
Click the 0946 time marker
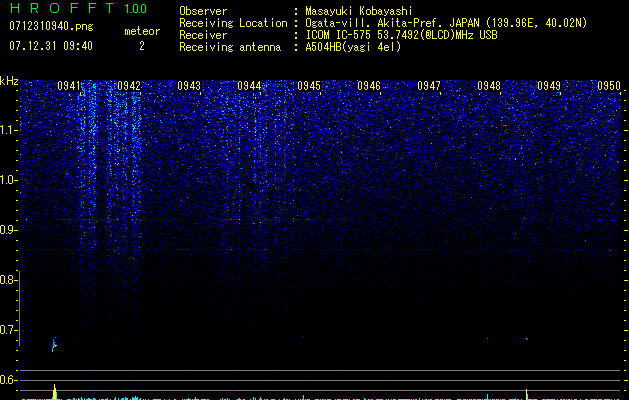coord(369,86)
